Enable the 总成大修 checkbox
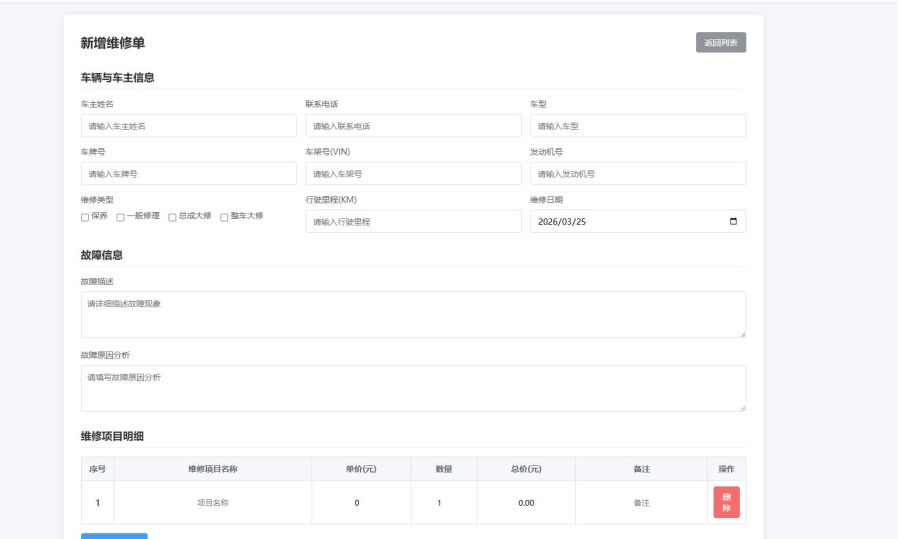 (172, 217)
